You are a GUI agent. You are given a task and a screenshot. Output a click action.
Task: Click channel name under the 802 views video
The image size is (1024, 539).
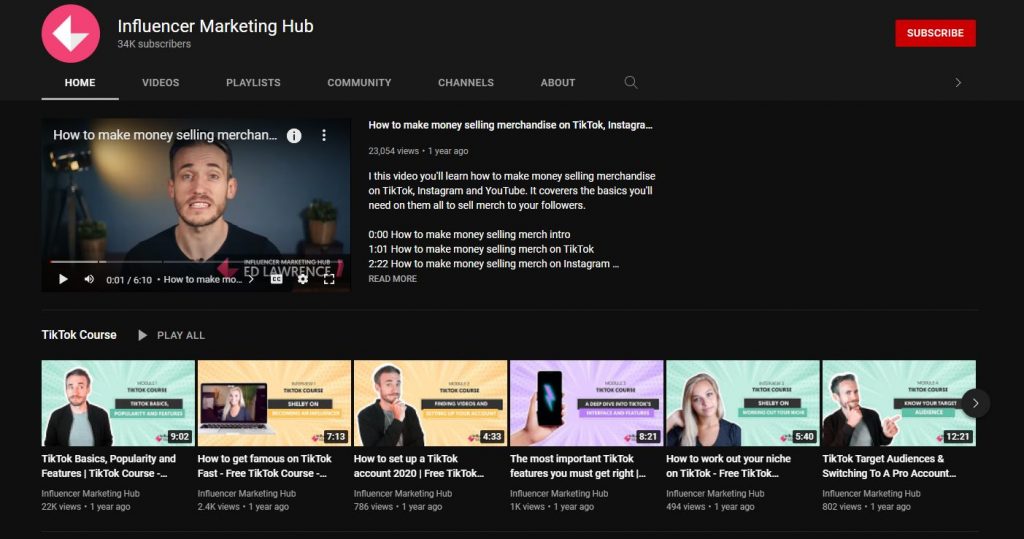tap(871, 493)
